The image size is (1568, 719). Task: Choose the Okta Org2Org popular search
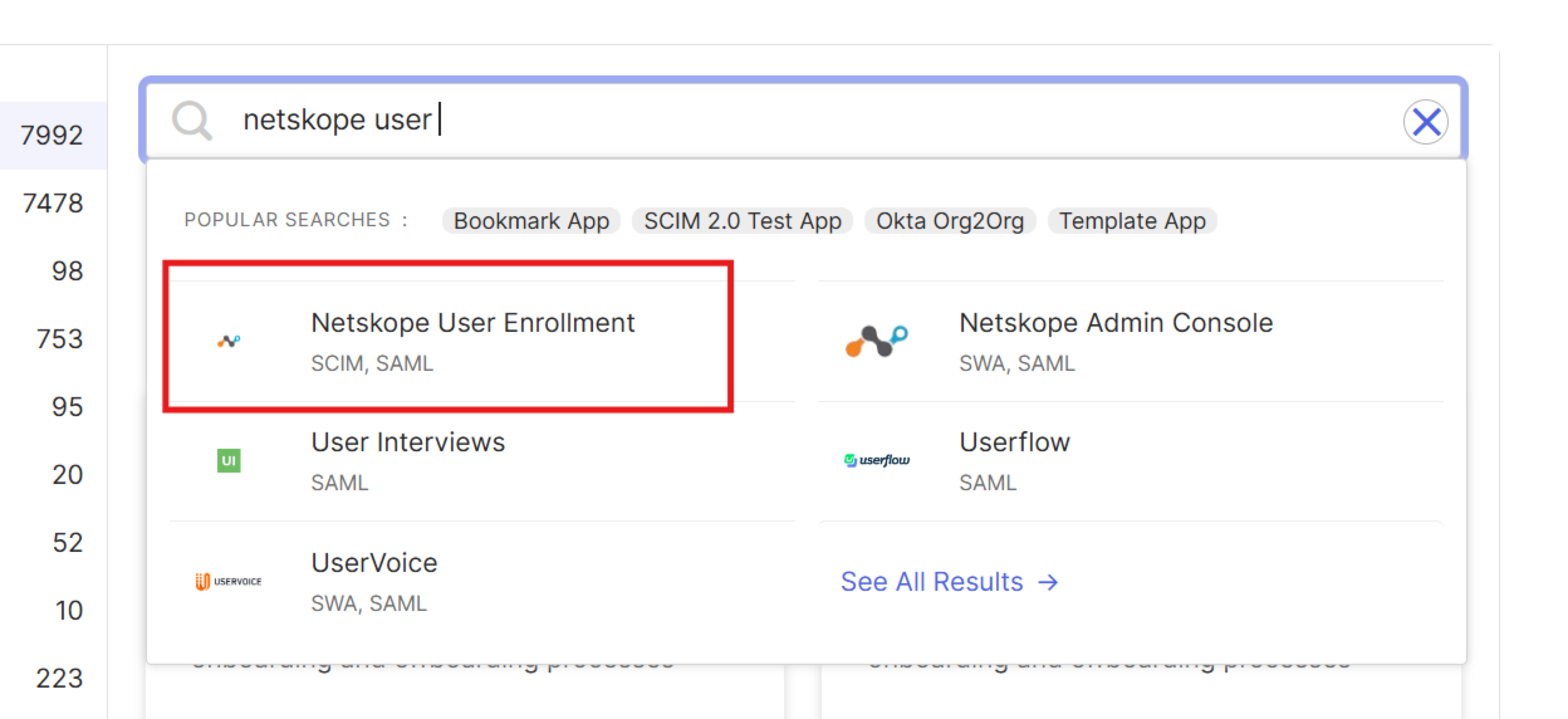(950, 221)
